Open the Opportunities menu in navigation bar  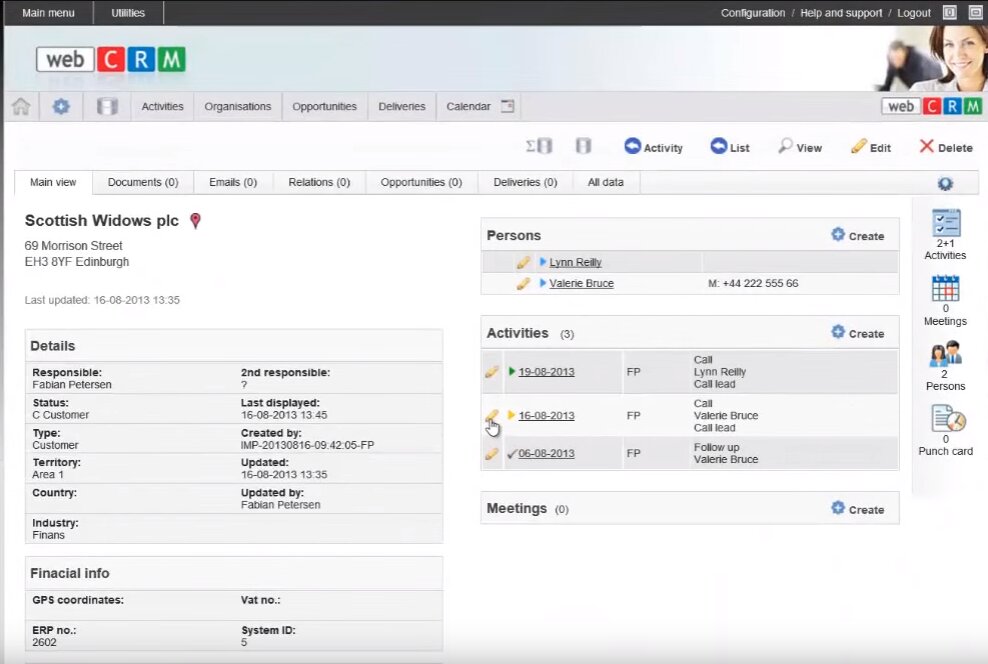pos(324,107)
